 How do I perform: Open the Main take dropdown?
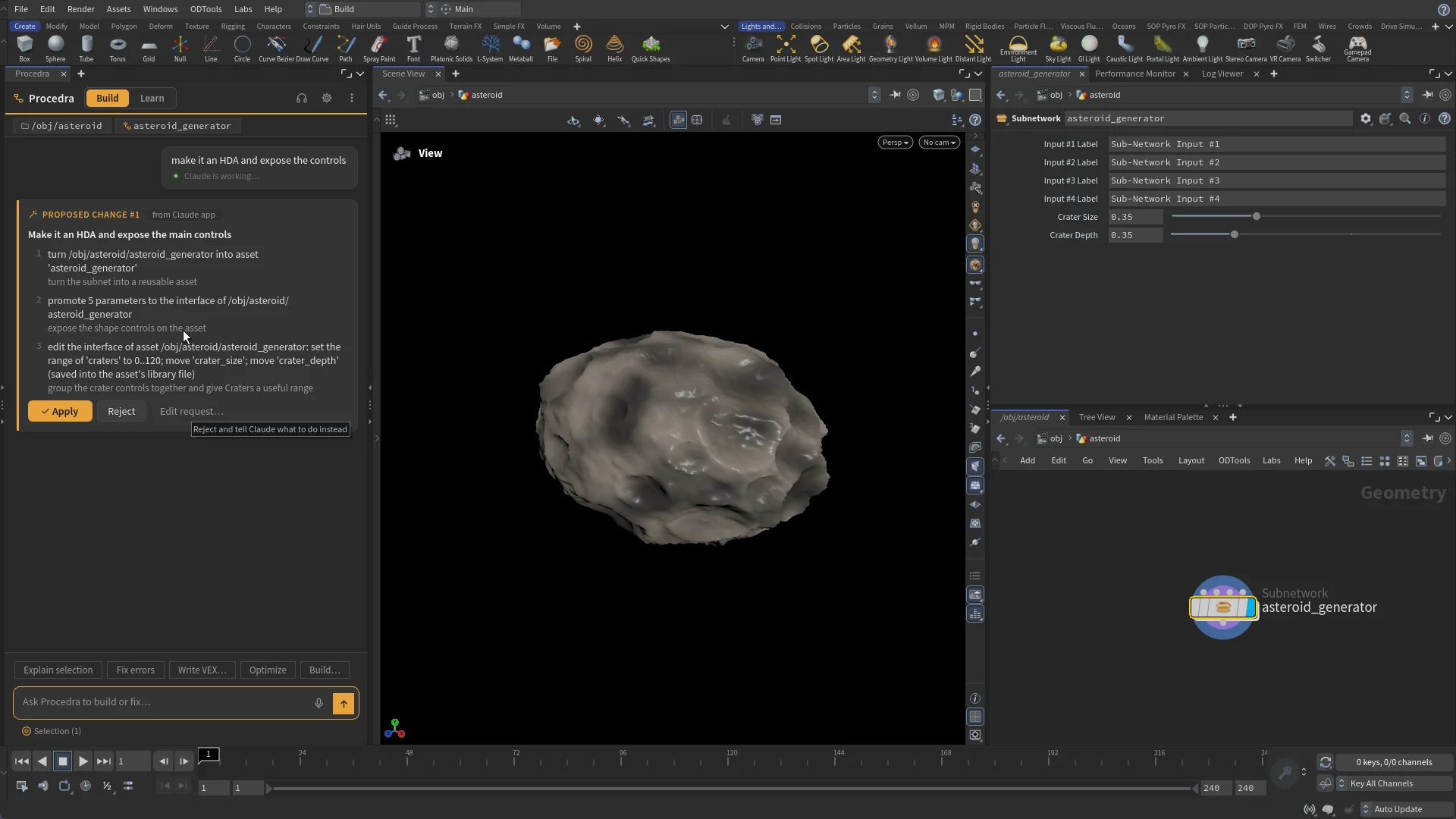(473, 9)
